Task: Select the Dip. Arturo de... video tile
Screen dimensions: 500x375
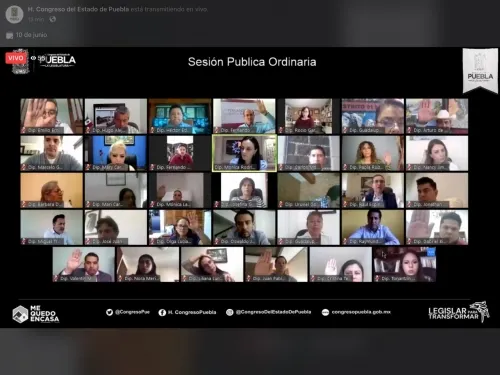Action: (437, 116)
